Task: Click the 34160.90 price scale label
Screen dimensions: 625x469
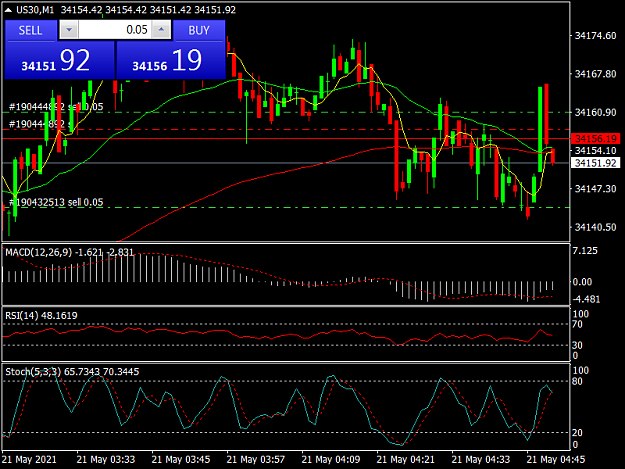Action: pyautogui.click(x=596, y=112)
